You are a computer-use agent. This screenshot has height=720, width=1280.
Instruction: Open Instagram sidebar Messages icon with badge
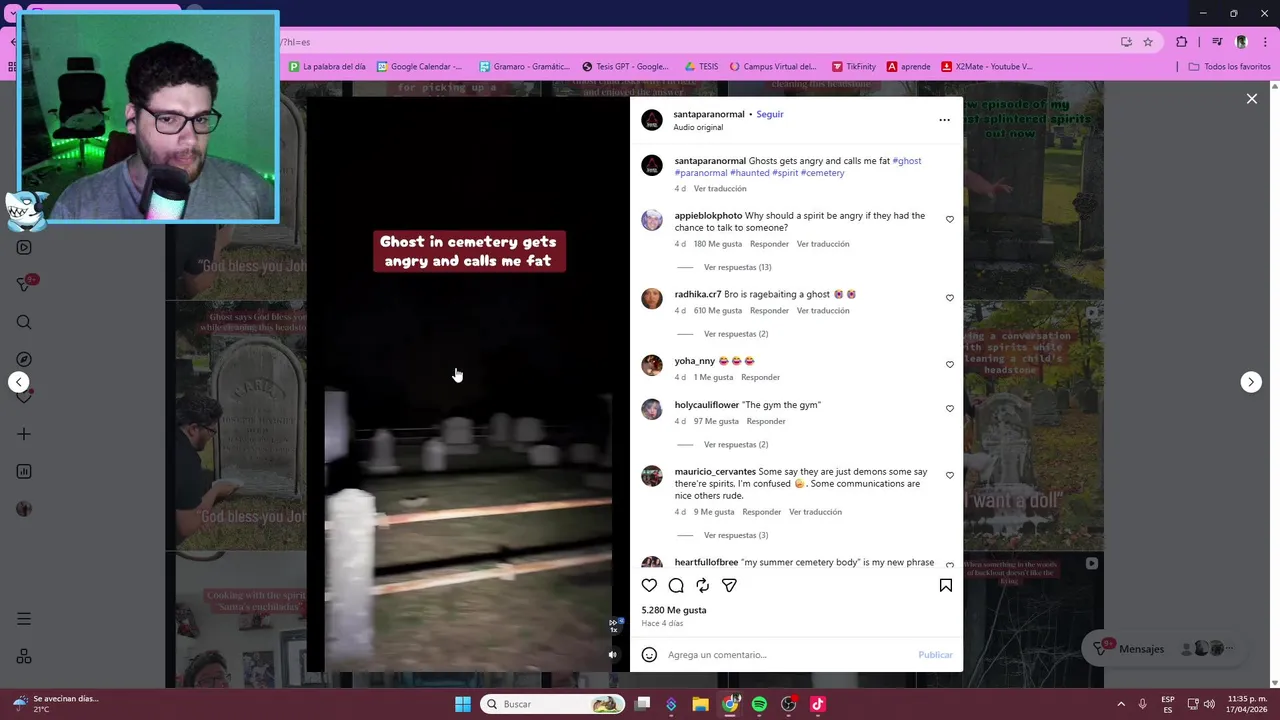(x=24, y=285)
